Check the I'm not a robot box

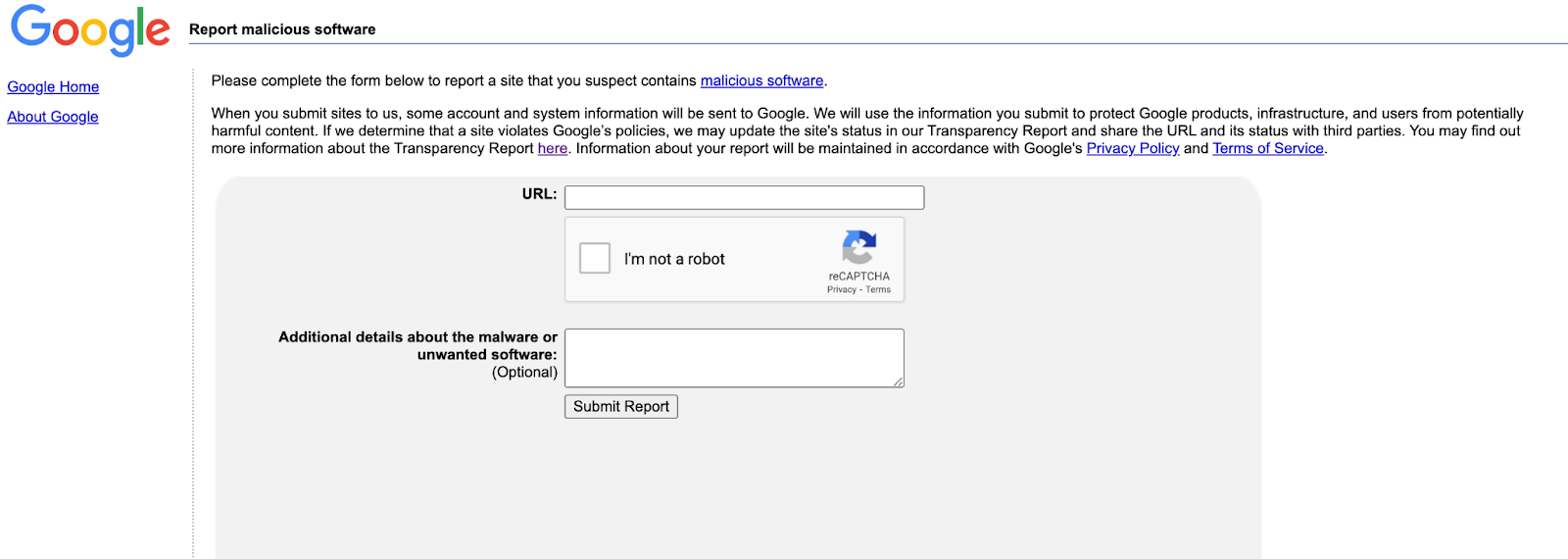coord(595,258)
